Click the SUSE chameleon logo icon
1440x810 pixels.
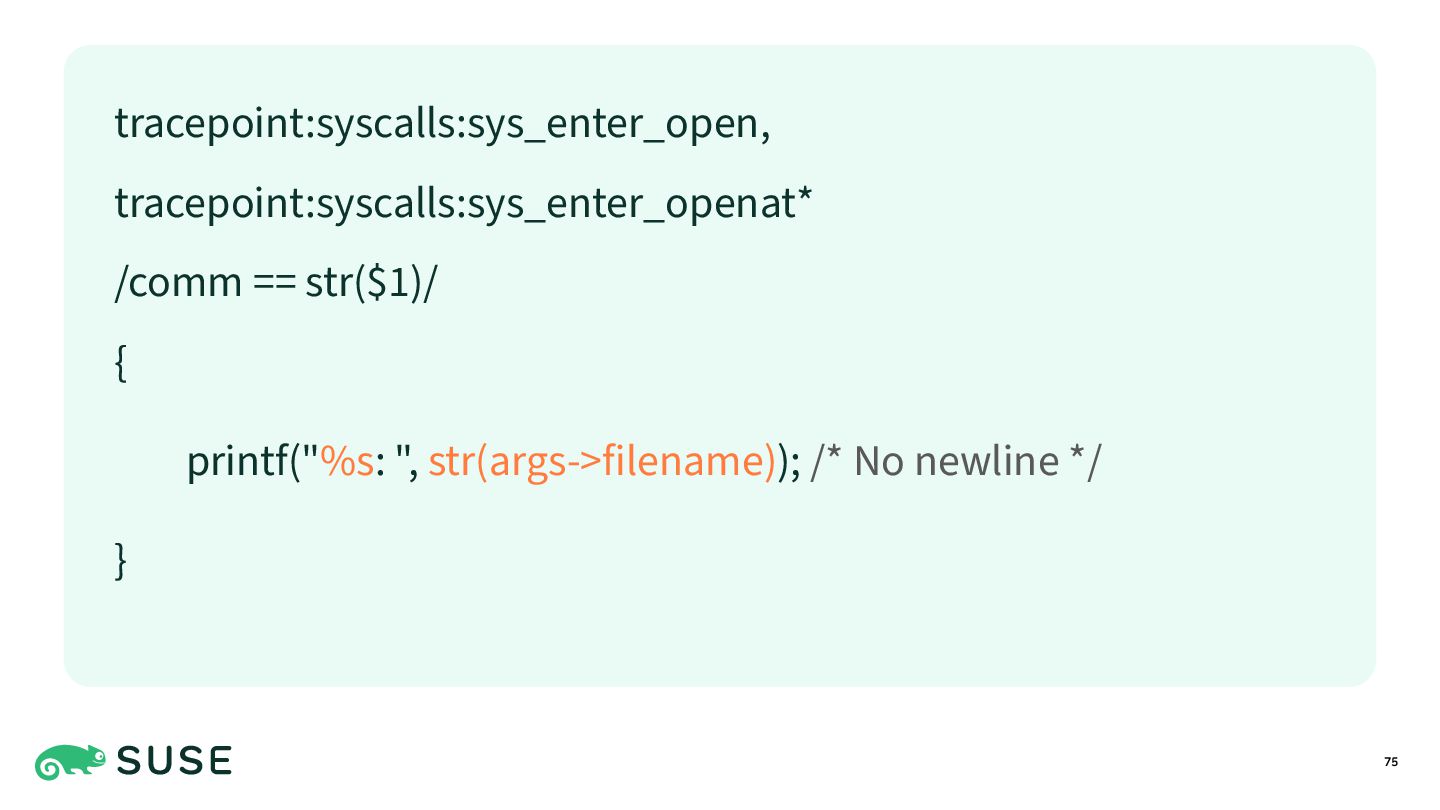pos(70,762)
